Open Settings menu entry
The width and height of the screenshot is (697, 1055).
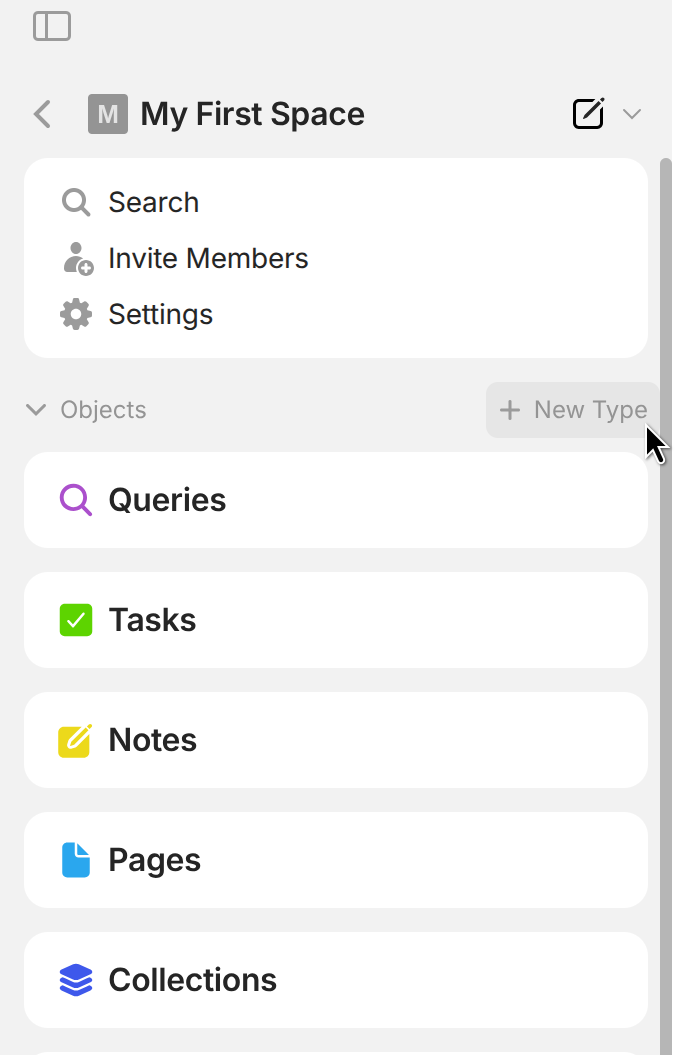160,315
